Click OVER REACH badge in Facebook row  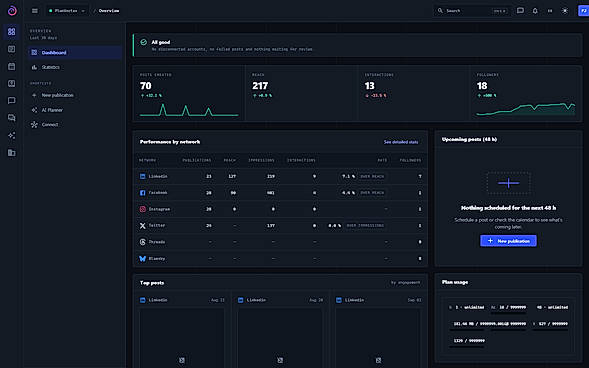click(372, 193)
